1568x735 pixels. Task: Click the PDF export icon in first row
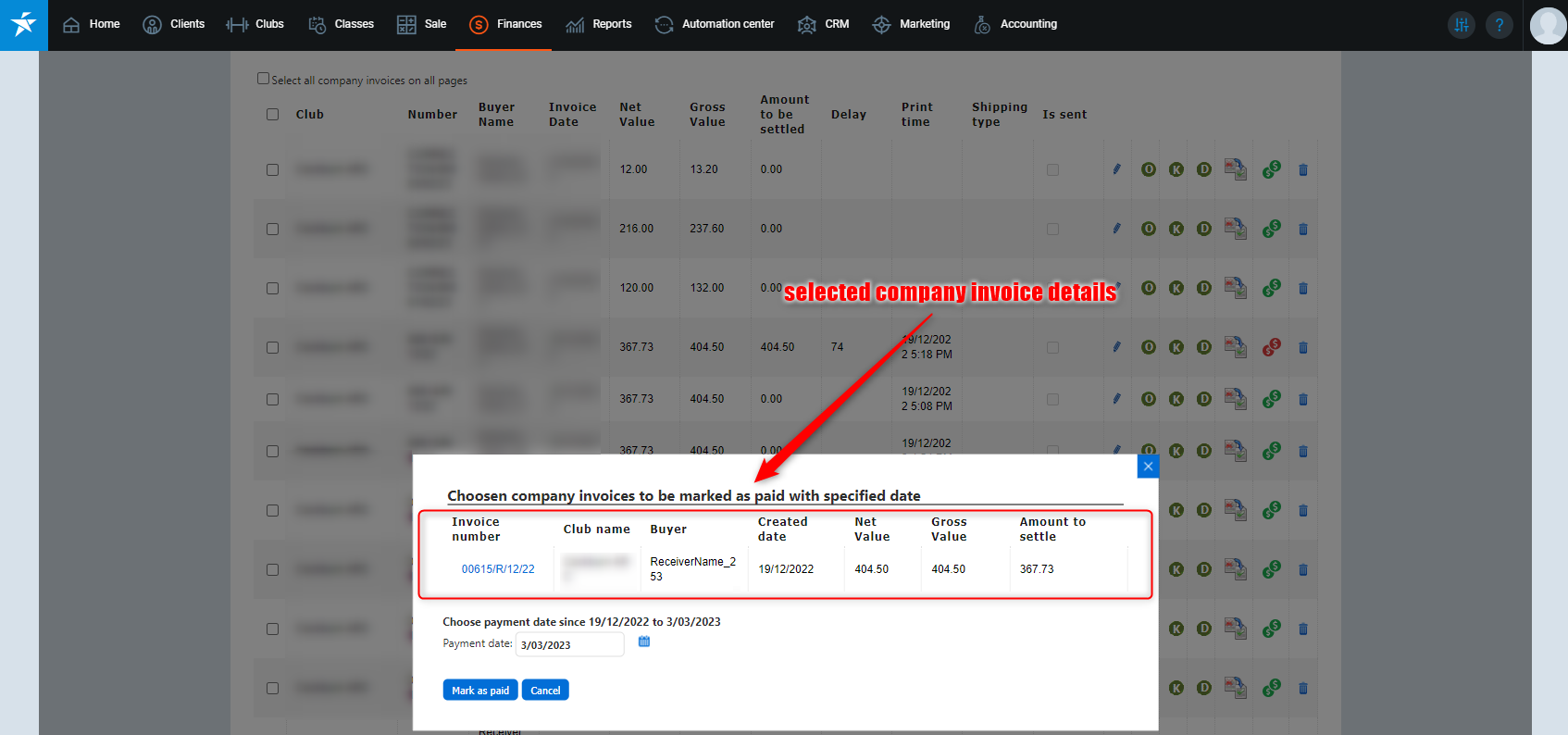coord(1235,169)
